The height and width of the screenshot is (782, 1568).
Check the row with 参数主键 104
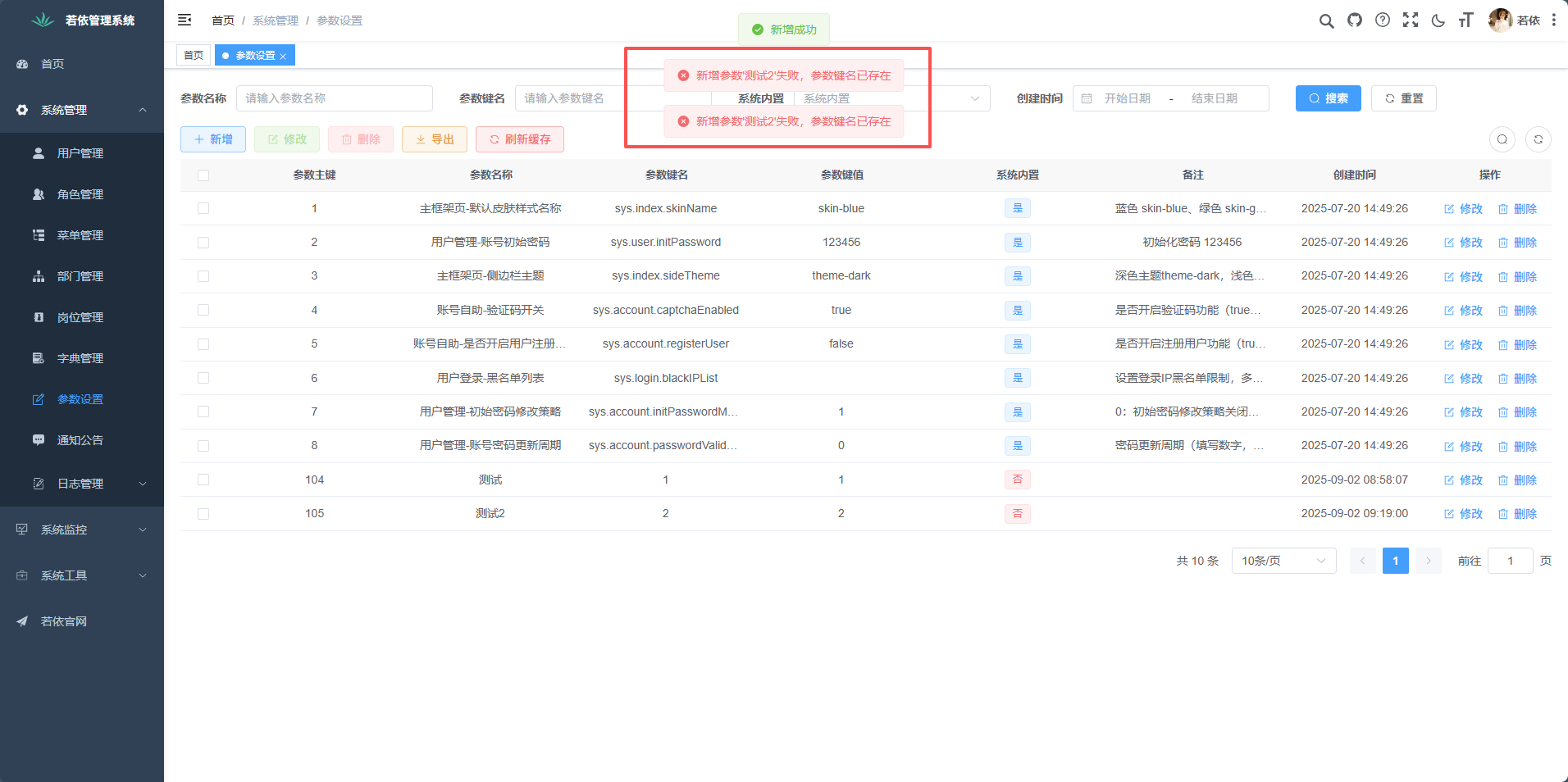203,480
